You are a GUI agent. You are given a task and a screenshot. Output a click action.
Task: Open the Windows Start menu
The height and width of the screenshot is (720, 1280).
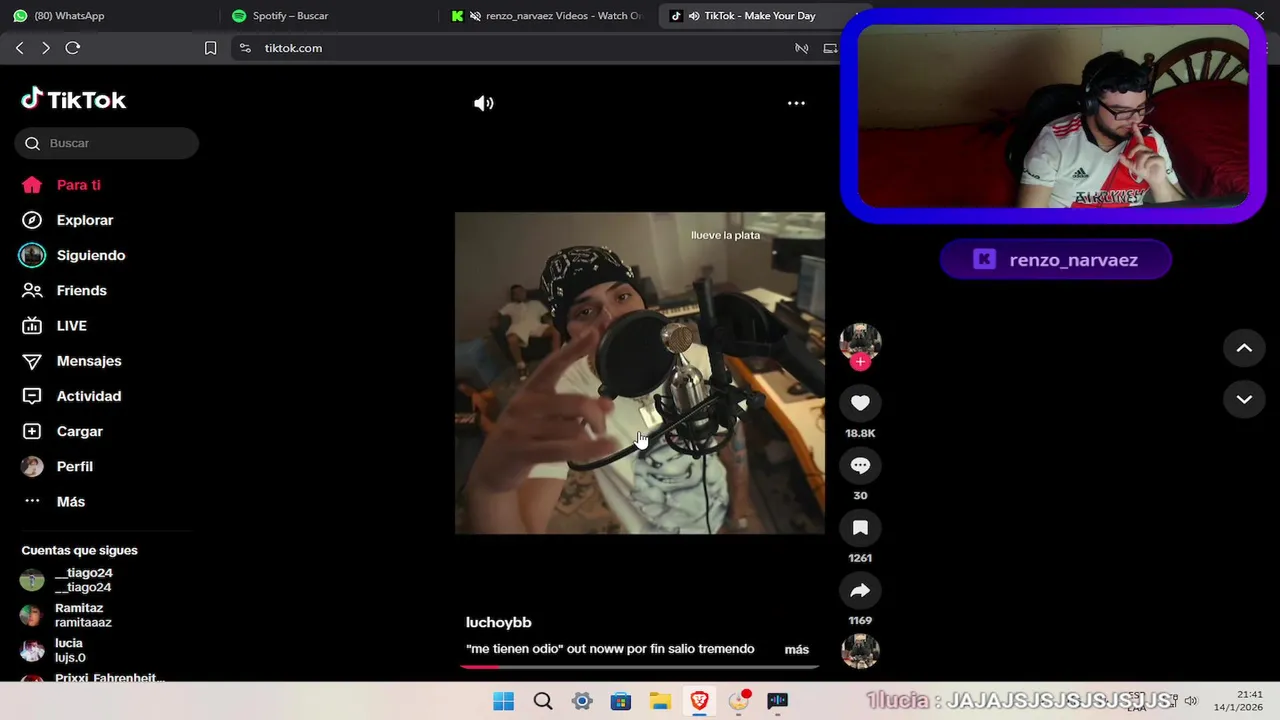pyautogui.click(x=504, y=701)
